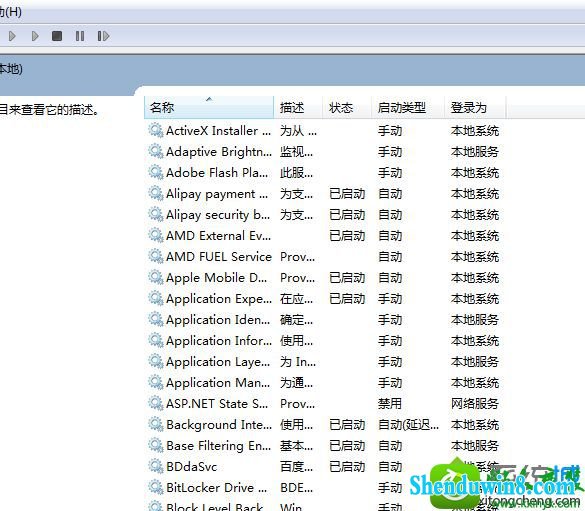The height and width of the screenshot is (511, 585).
Task: Sort list by 名称 column header
Action: point(209,107)
